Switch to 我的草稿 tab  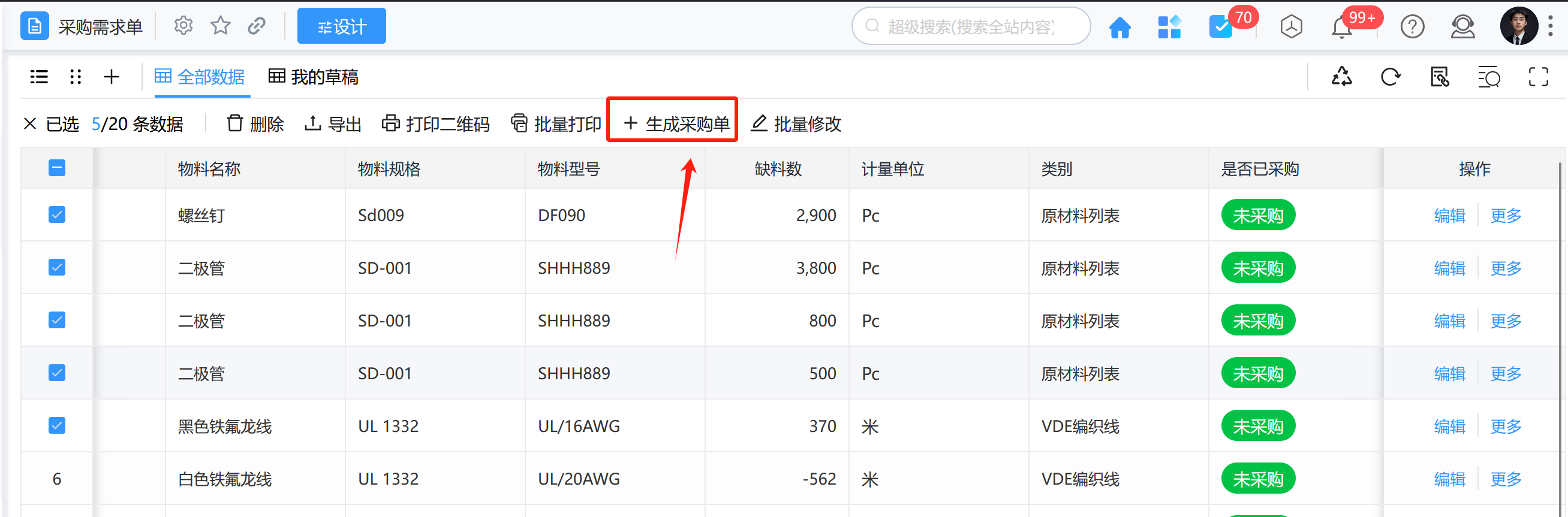(314, 77)
